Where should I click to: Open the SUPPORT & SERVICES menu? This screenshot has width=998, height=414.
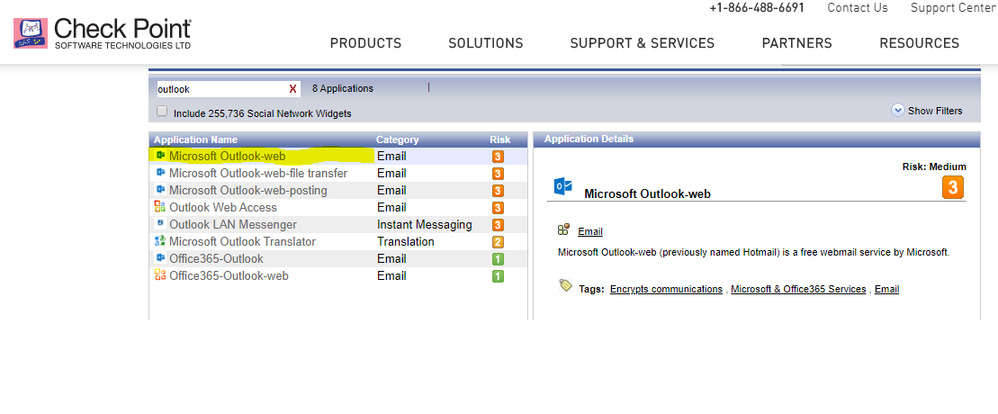(x=642, y=43)
